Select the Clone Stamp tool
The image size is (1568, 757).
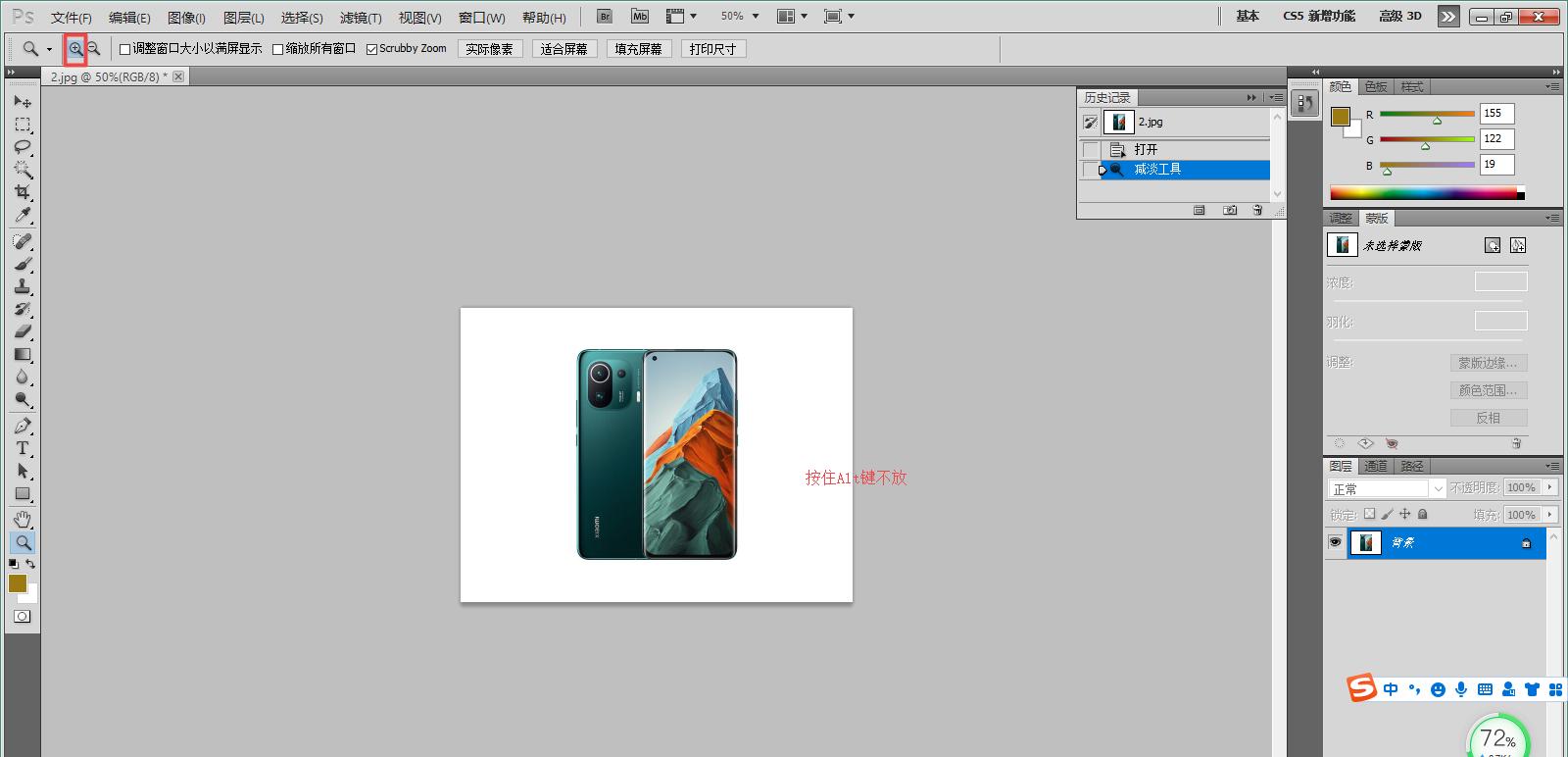23,286
